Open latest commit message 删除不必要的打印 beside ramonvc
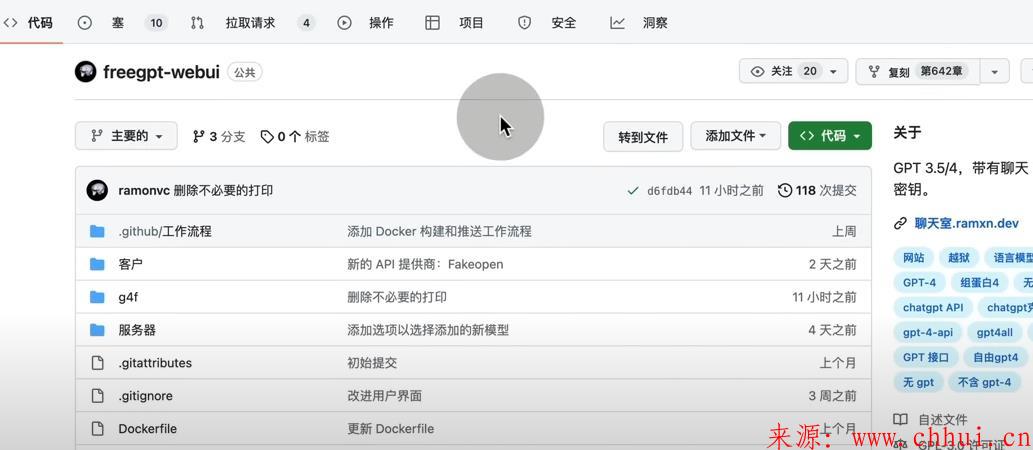 [223, 191]
